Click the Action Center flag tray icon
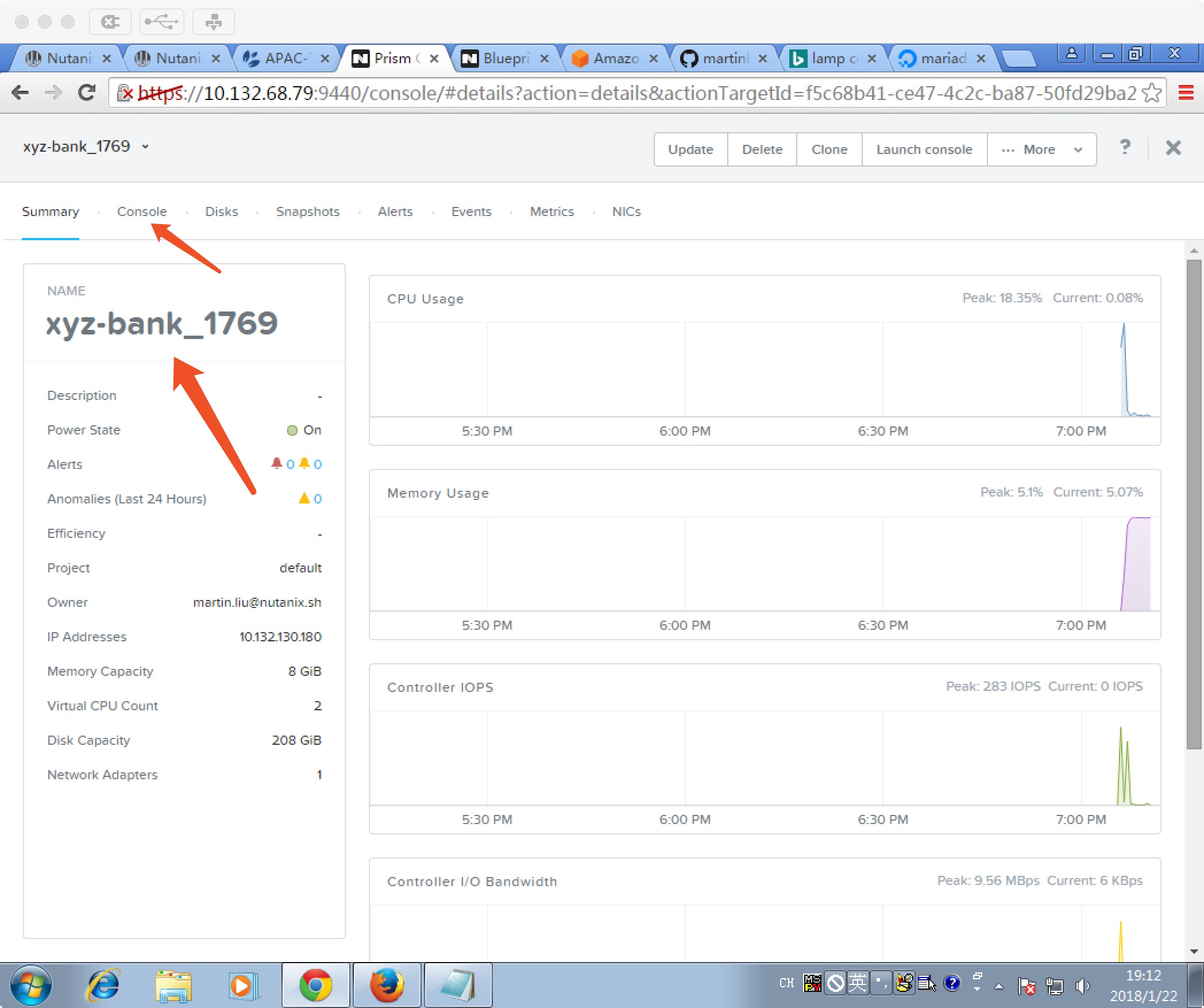Screen dimensions: 1204x1008 (1027, 986)
